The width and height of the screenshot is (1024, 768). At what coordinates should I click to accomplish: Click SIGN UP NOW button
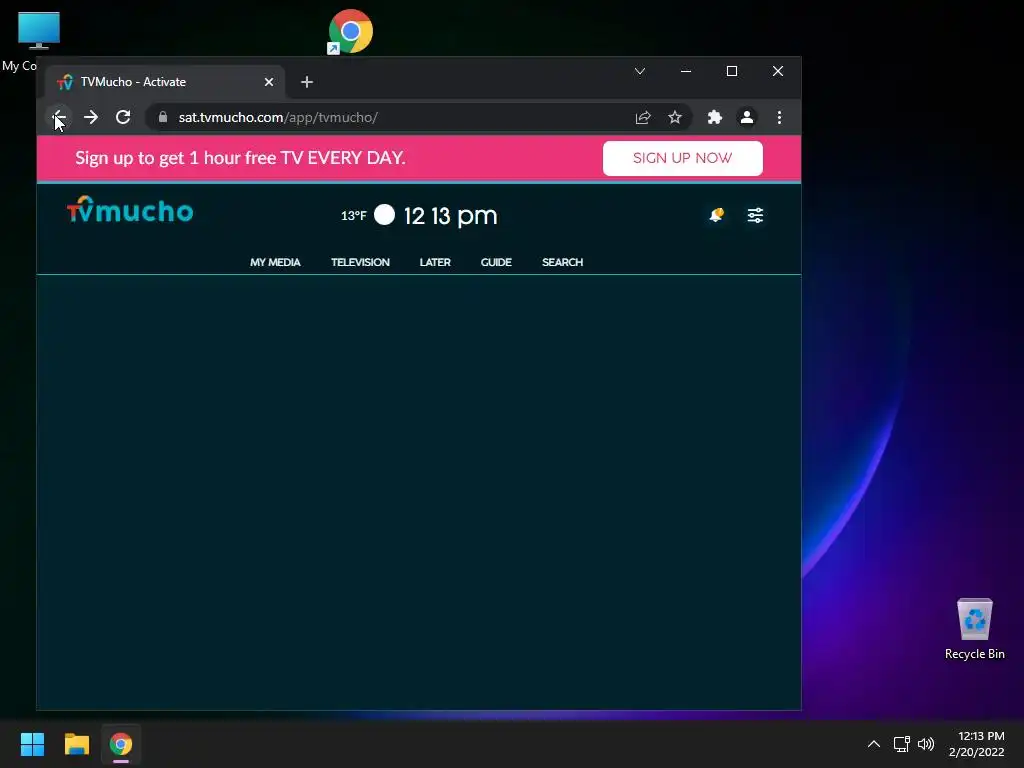pyautogui.click(x=682, y=158)
